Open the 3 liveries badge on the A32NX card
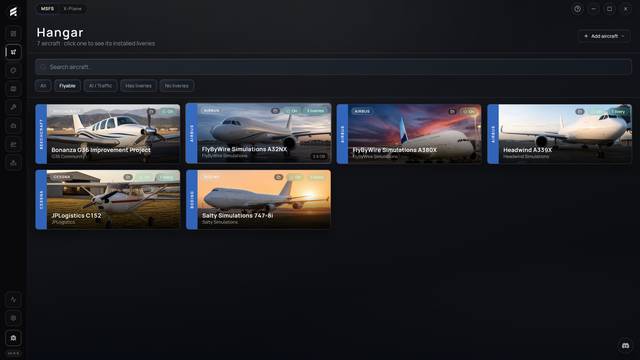Viewport: 640px width, 360px height. [316, 111]
